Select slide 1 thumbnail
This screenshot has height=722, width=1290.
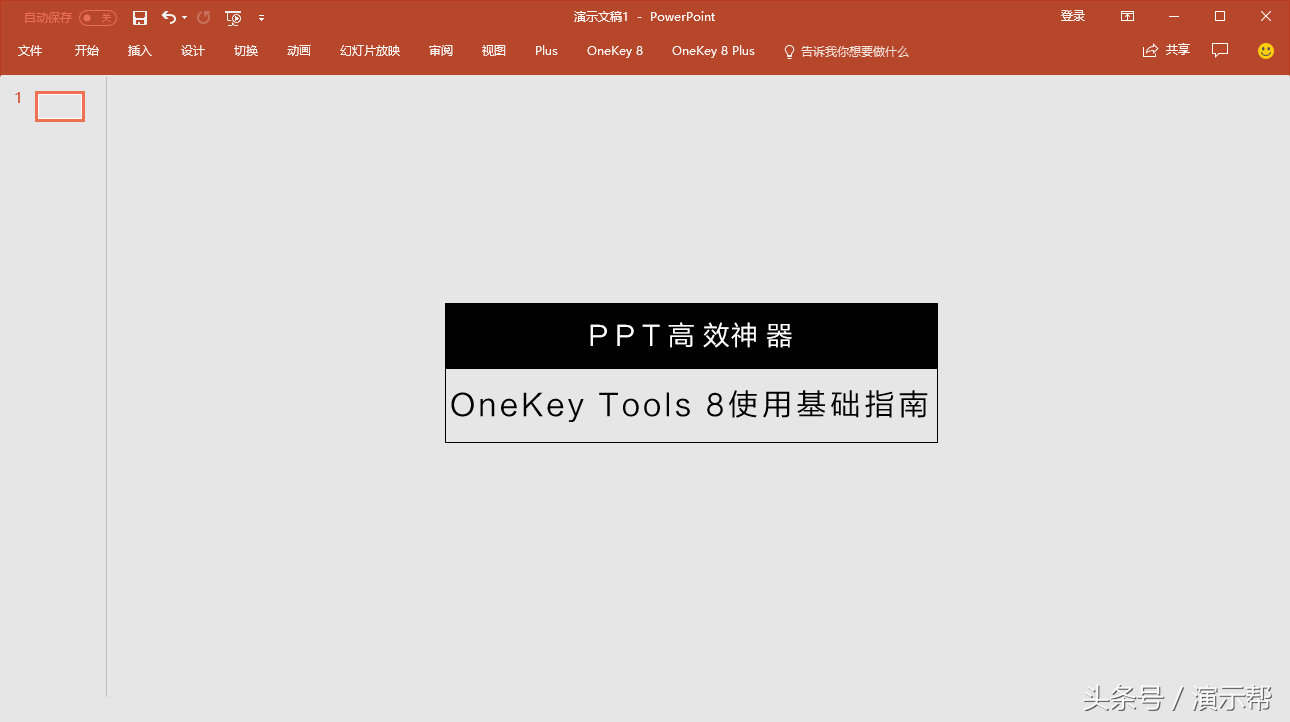coord(60,106)
